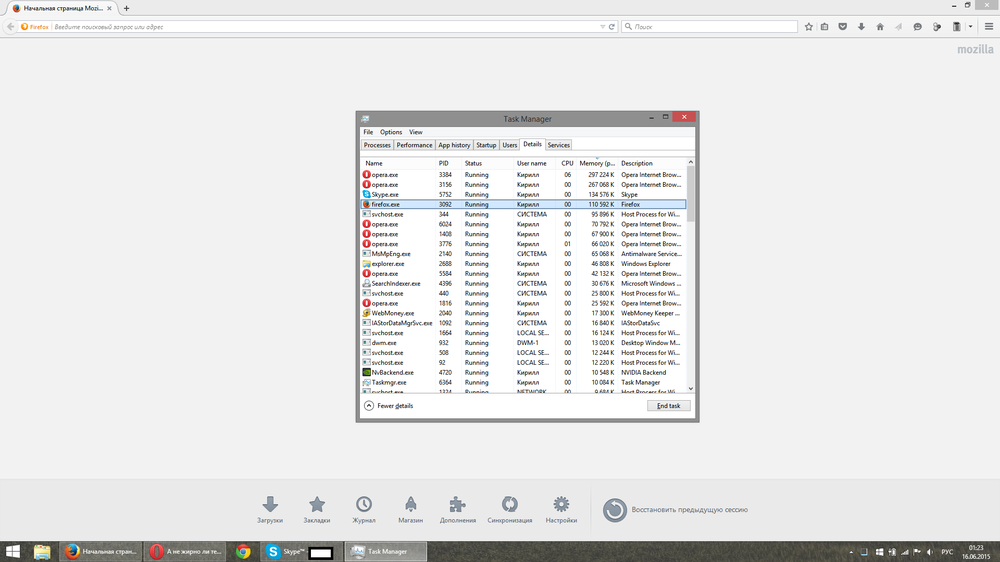Screen dimensions: 1000x562
Task: Select the SearchIndexer.exe process row
Action: pyautogui.click(x=524, y=283)
